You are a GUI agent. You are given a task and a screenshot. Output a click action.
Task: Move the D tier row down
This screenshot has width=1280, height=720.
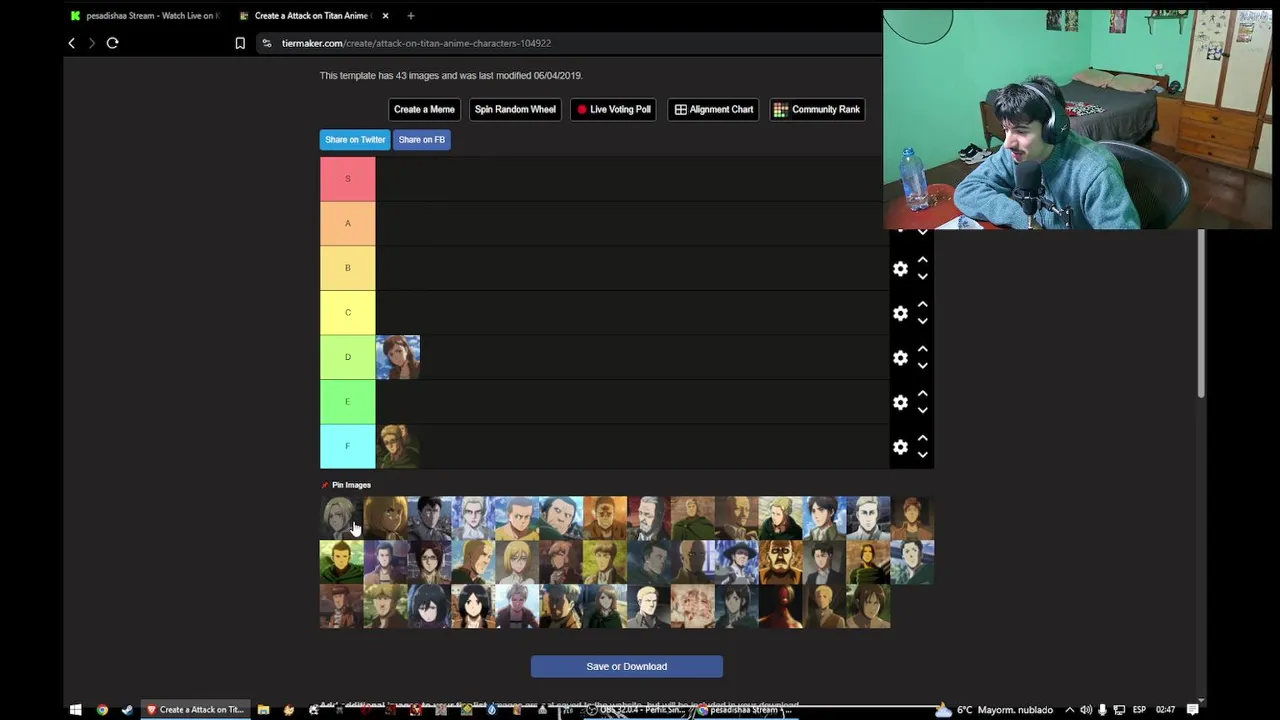[923, 365]
